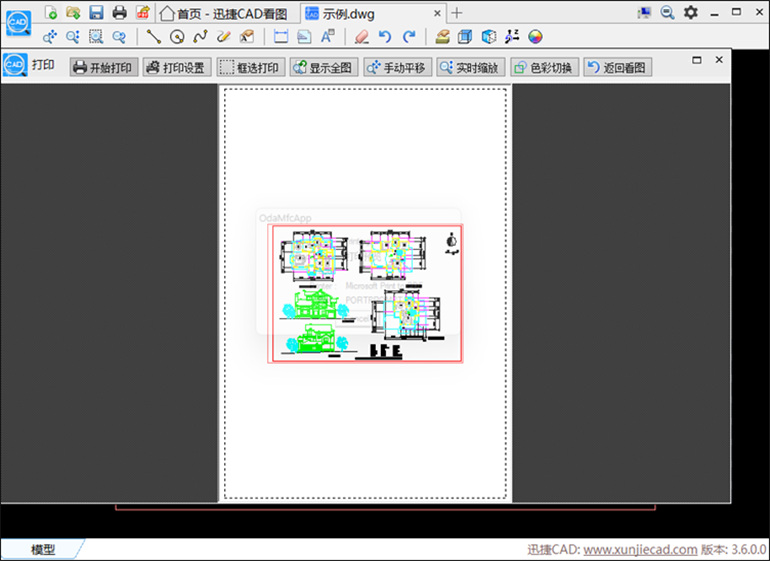Click 显示全图 to show the full drawing
Image resolution: width=770 pixels, height=561 pixels.
point(322,67)
